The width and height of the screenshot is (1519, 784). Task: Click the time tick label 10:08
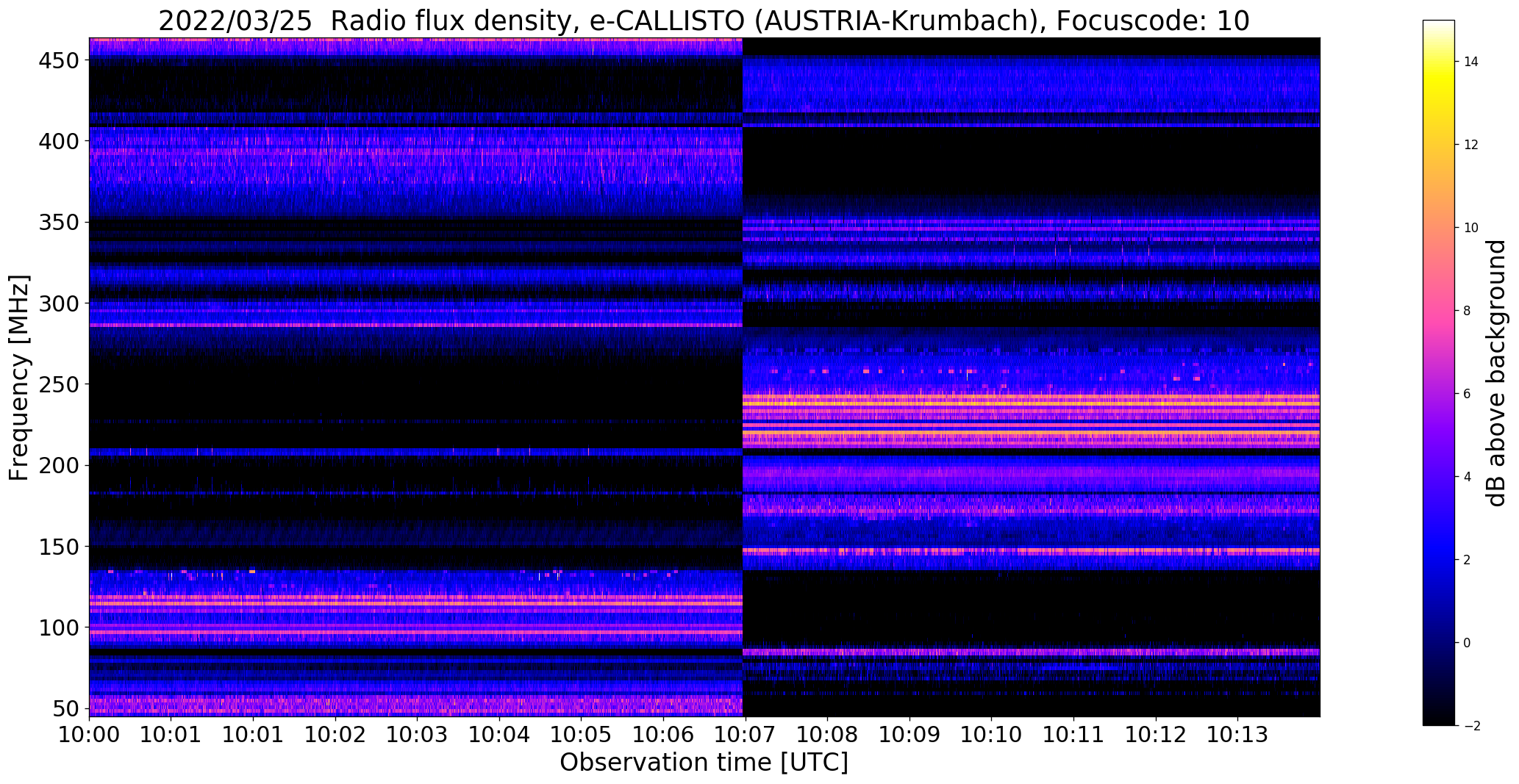coord(827,736)
